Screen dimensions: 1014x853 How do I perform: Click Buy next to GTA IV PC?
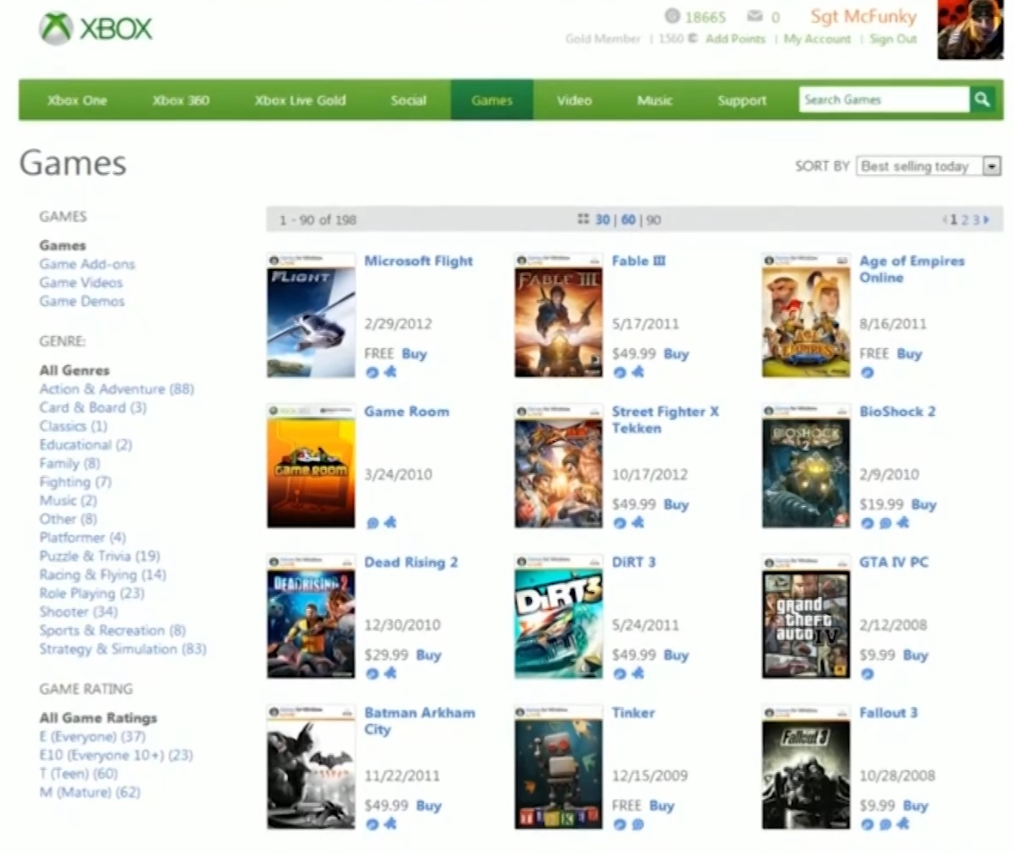pos(915,655)
